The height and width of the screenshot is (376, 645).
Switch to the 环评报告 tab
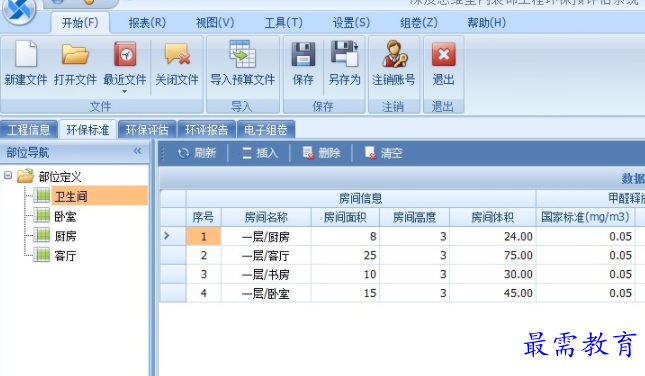click(x=206, y=130)
